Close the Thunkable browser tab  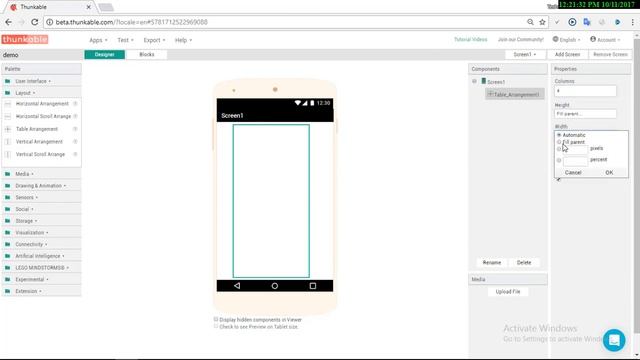[x=89, y=7]
